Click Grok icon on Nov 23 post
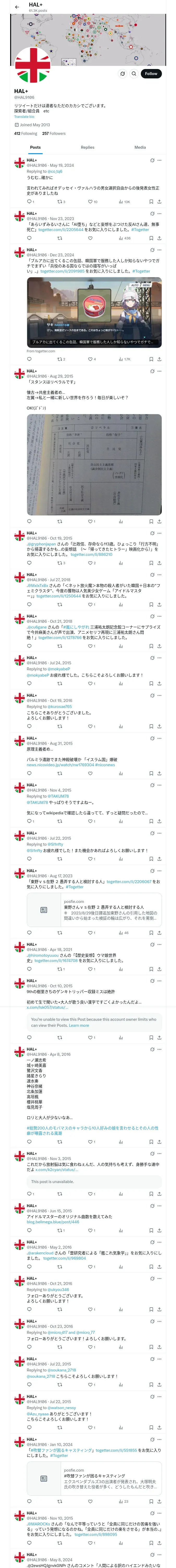Image resolution: width=176 pixels, height=1568 pixels. [152, 214]
